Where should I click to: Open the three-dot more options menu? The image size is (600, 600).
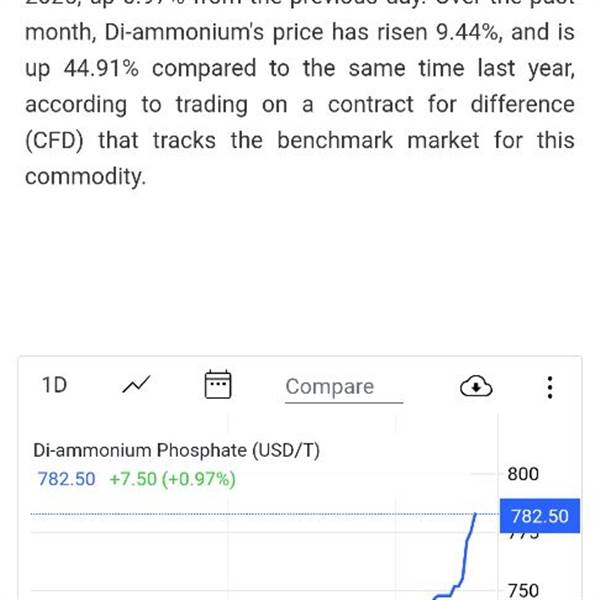tap(550, 387)
